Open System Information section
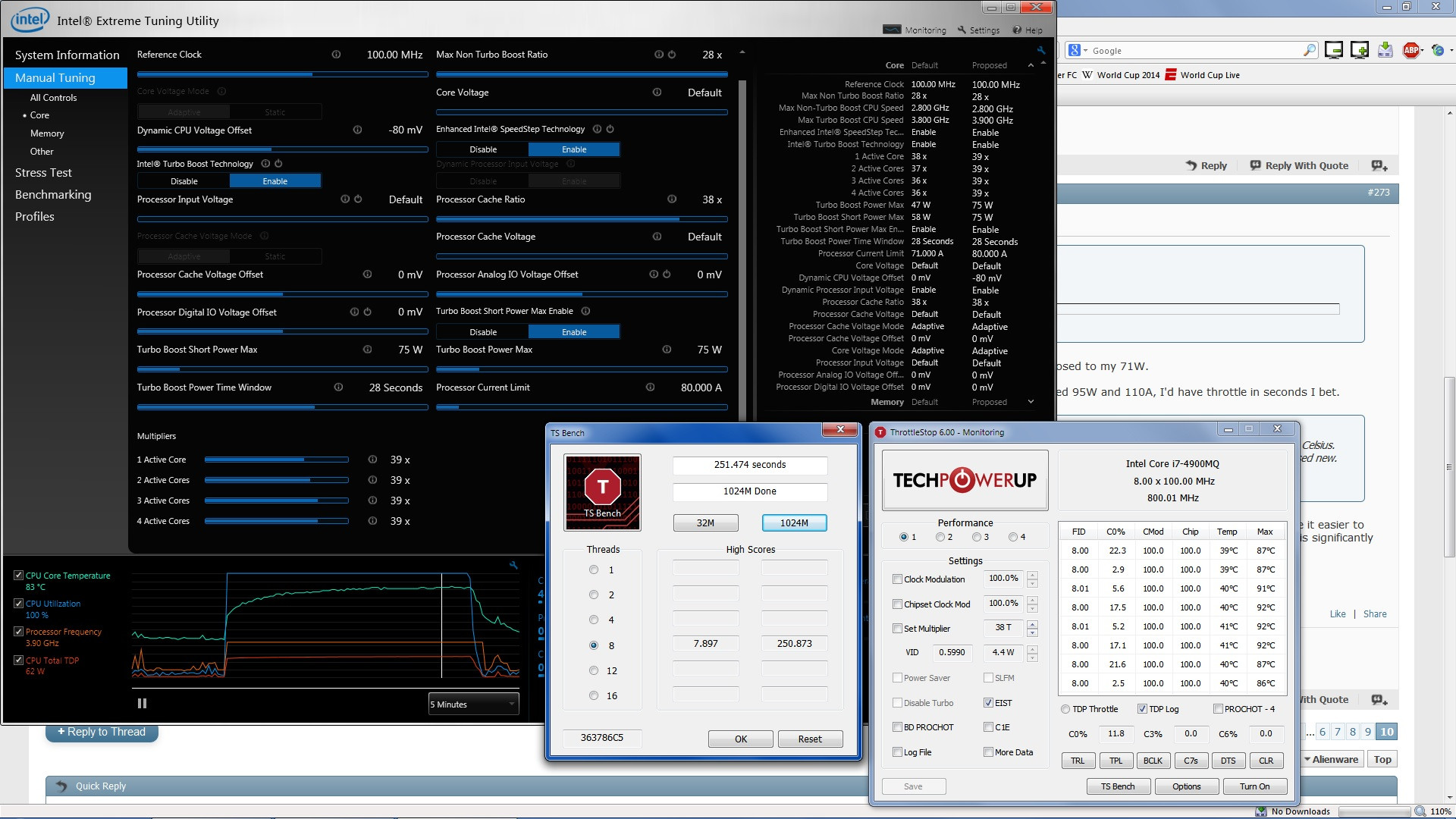1456x819 pixels. 67,55
